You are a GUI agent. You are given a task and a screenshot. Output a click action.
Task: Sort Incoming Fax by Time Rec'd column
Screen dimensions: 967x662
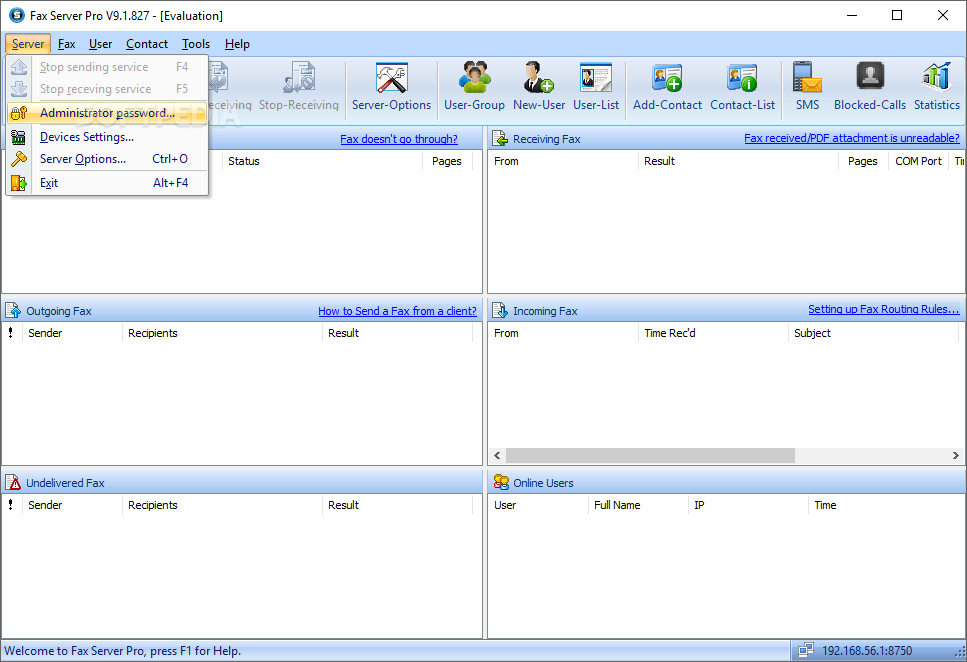[x=713, y=333]
